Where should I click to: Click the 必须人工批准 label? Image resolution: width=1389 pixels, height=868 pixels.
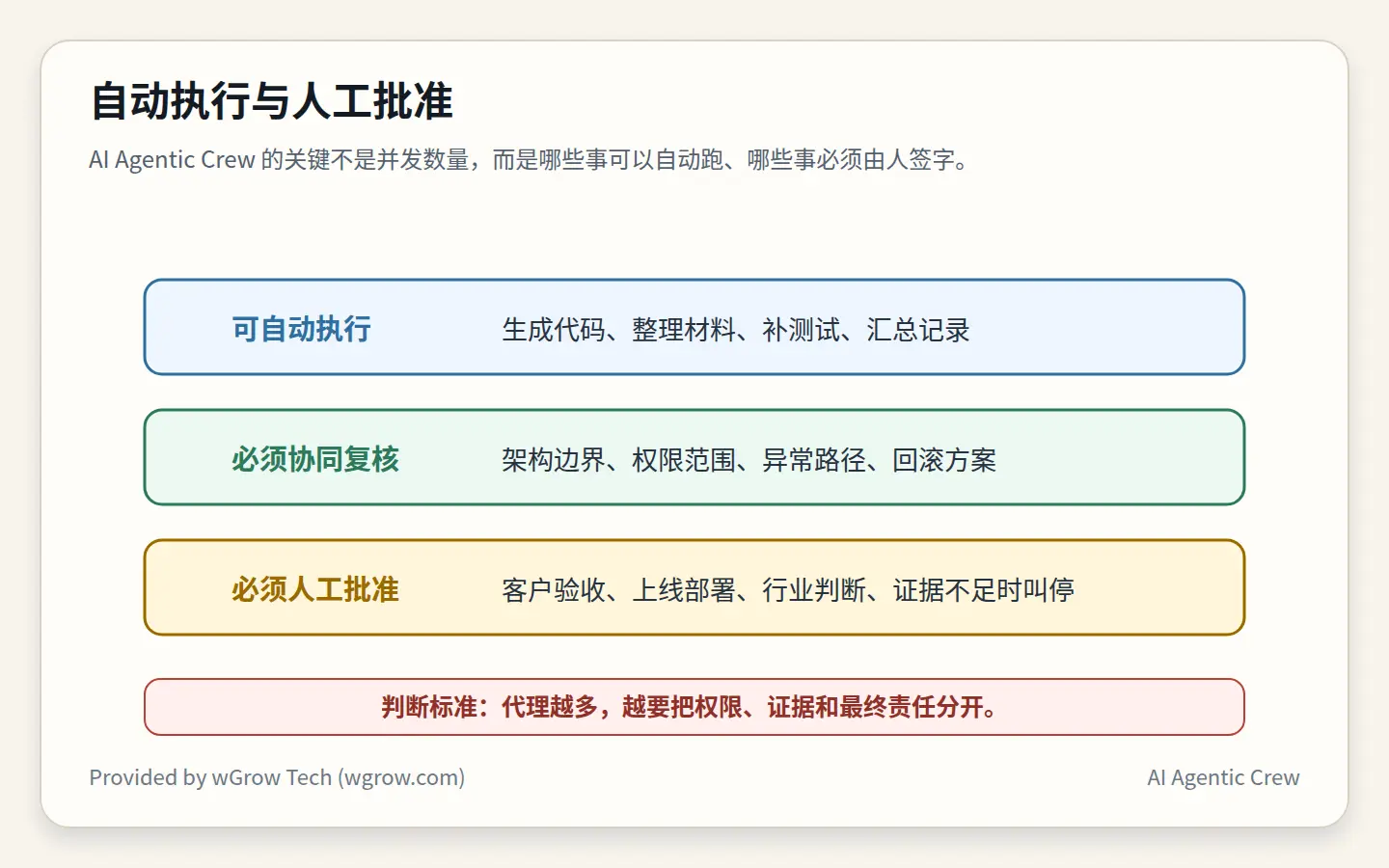click(x=315, y=589)
